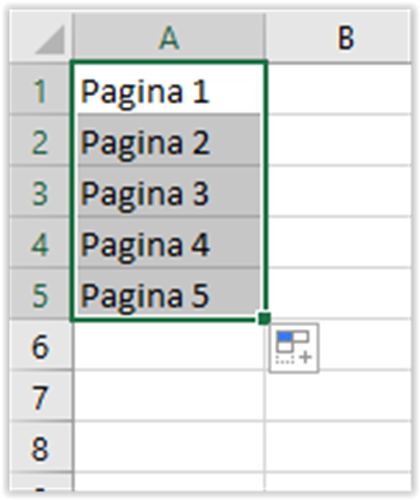Select row 3 header

pyautogui.click(x=41, y=192)
